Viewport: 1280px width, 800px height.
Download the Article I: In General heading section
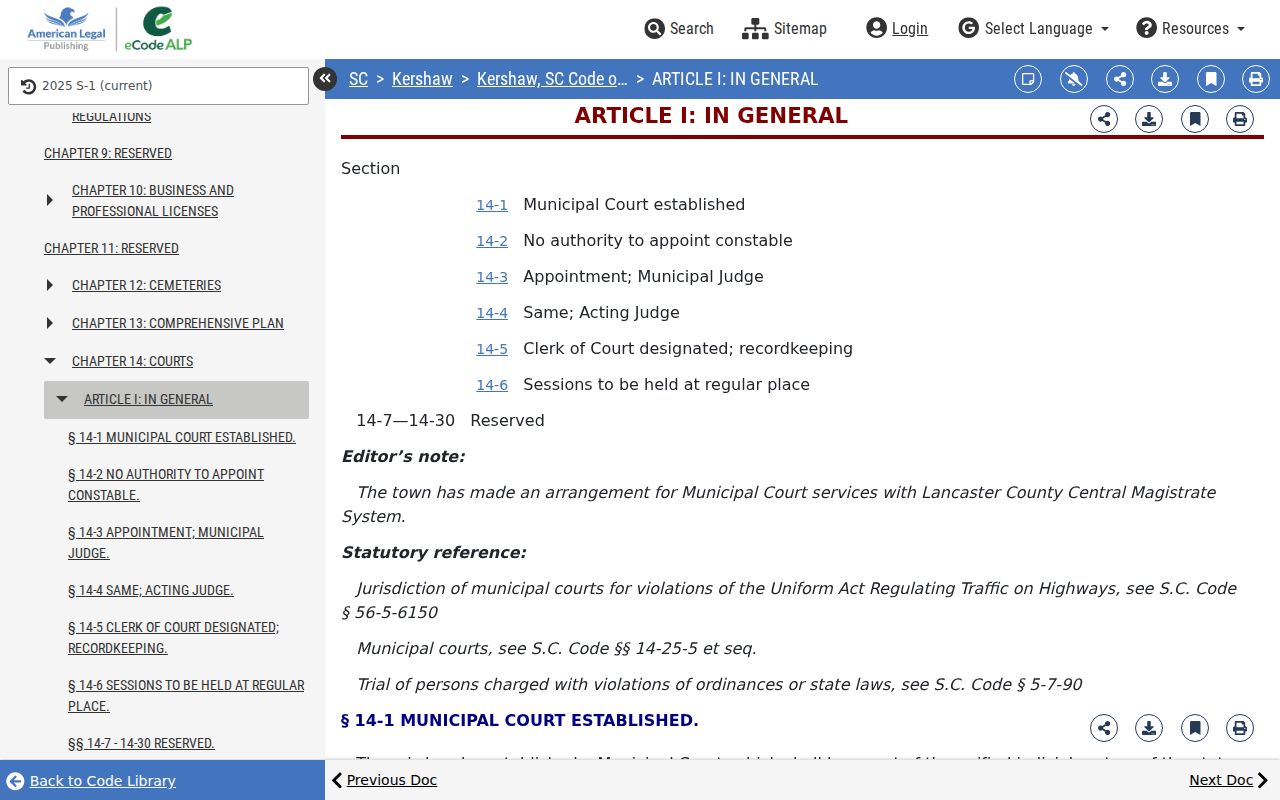[x=1149, y=119]
